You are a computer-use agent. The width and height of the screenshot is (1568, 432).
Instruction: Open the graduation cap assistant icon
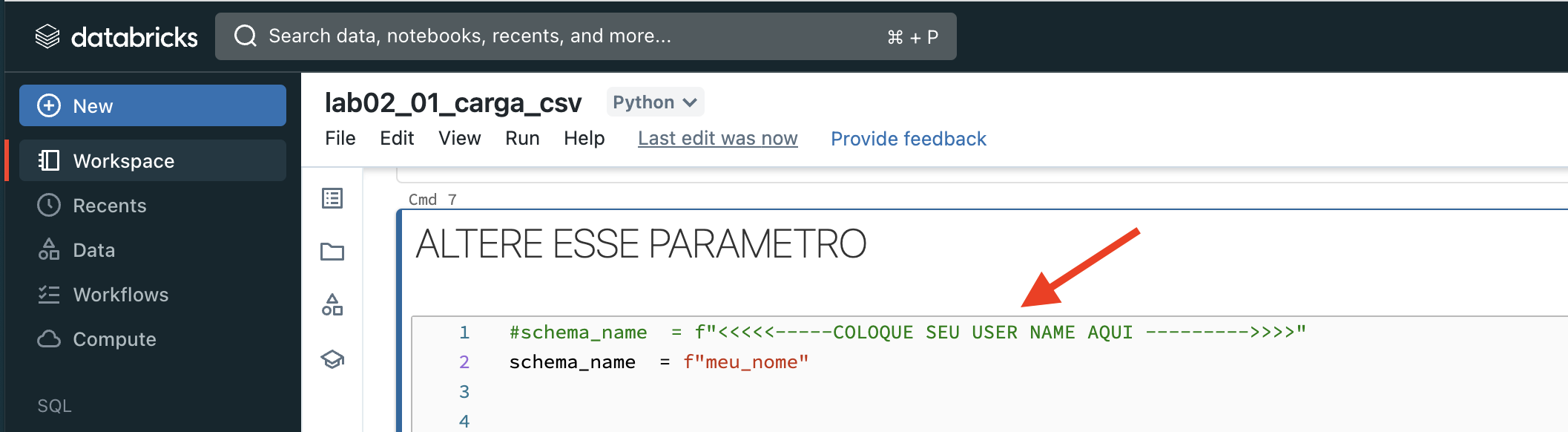pos(332,359)
